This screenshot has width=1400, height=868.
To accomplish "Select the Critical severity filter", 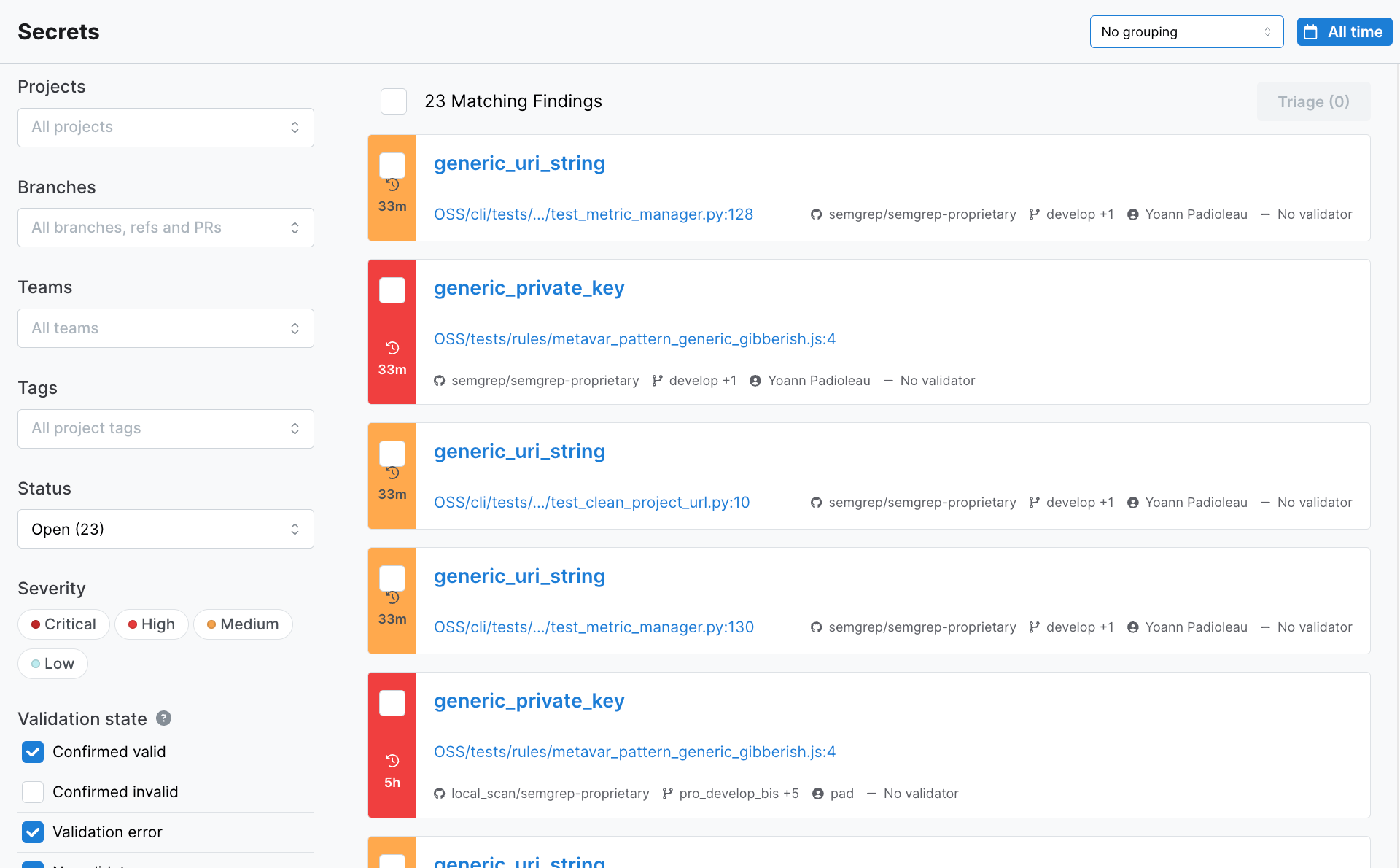I will pyautogui.click(x=64, y=624).
